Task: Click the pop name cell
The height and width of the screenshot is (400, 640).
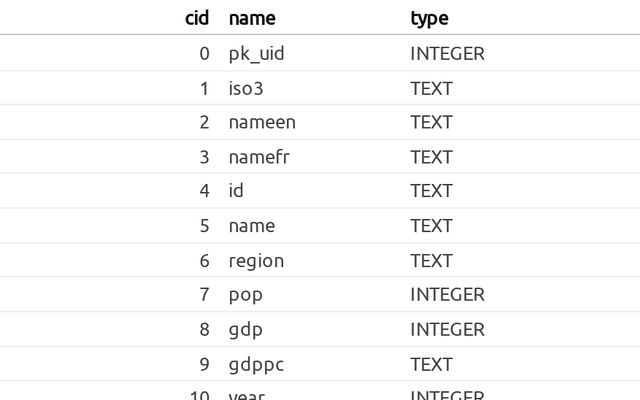Action: pyautogui.click(x=245, y=295)
